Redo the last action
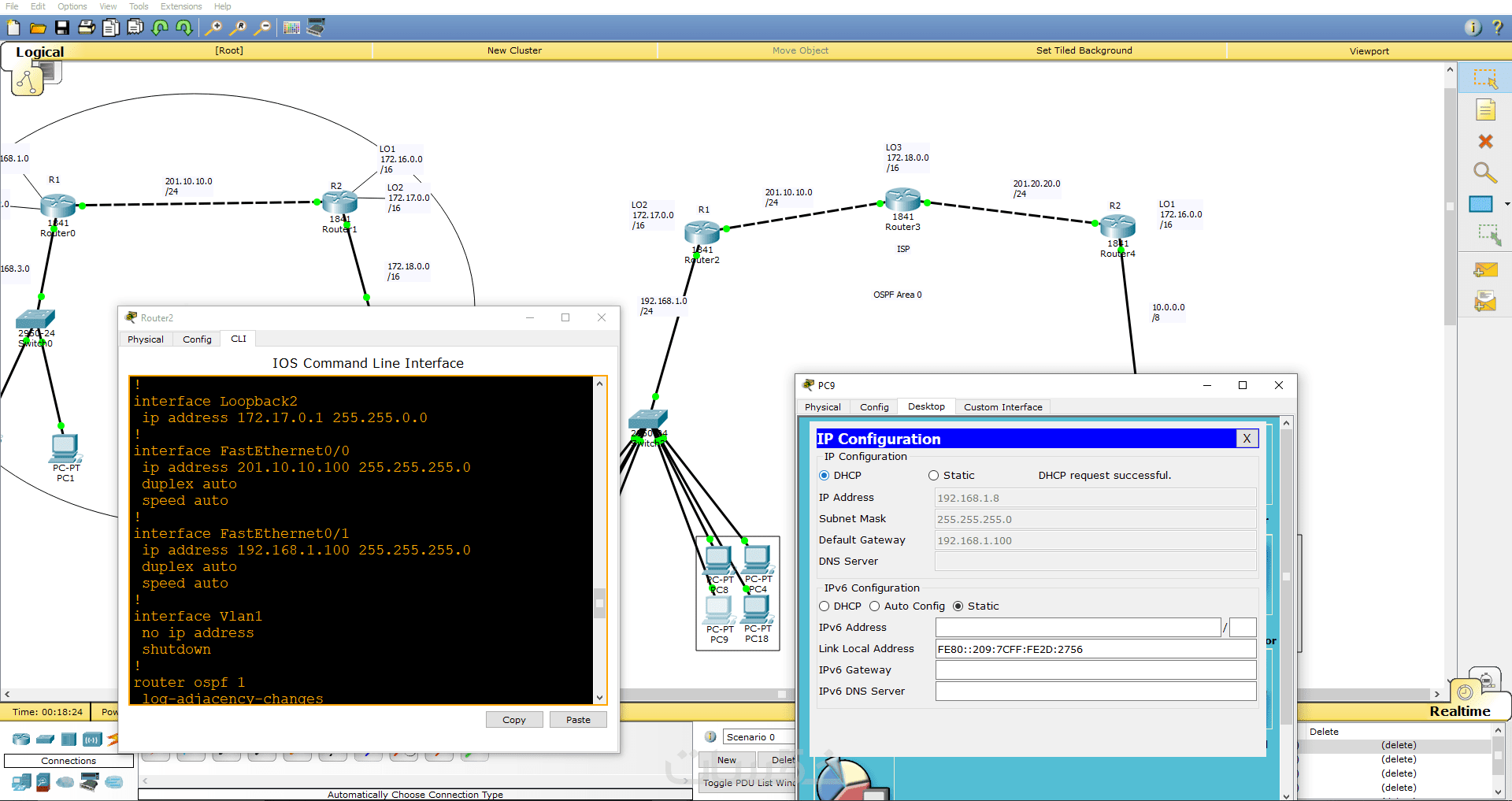This screenshot has width=1512, height=801. (184, 28)
